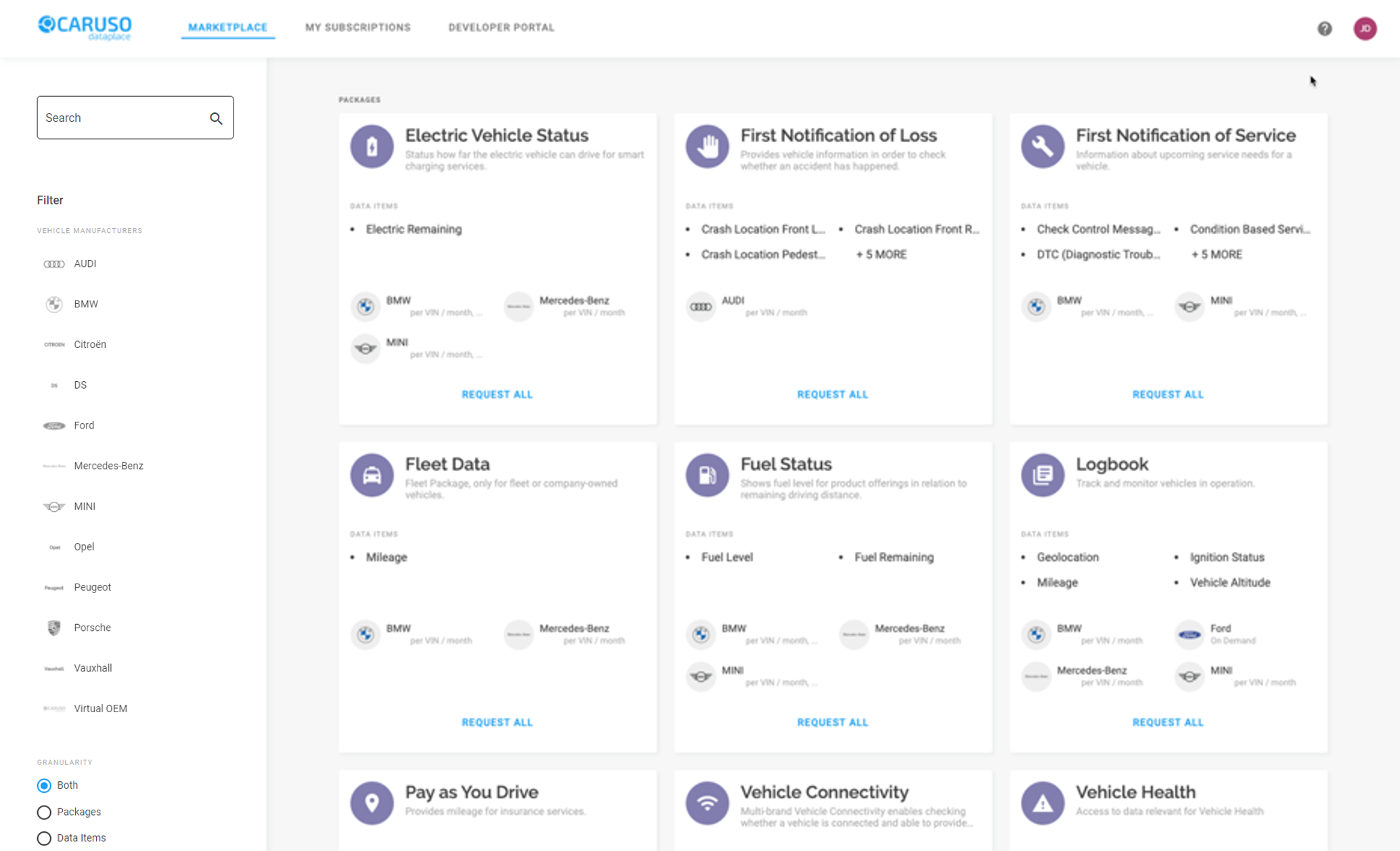
Task: Click the Fuel Level data item
Action: point(727,558)
